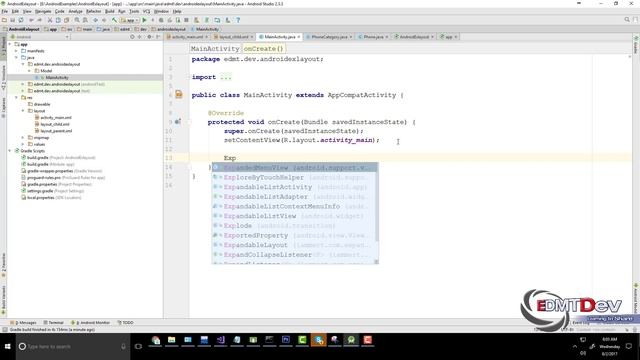Switch to Phone.java editor tab
The image size is (640, 360).
click(373, 37)
